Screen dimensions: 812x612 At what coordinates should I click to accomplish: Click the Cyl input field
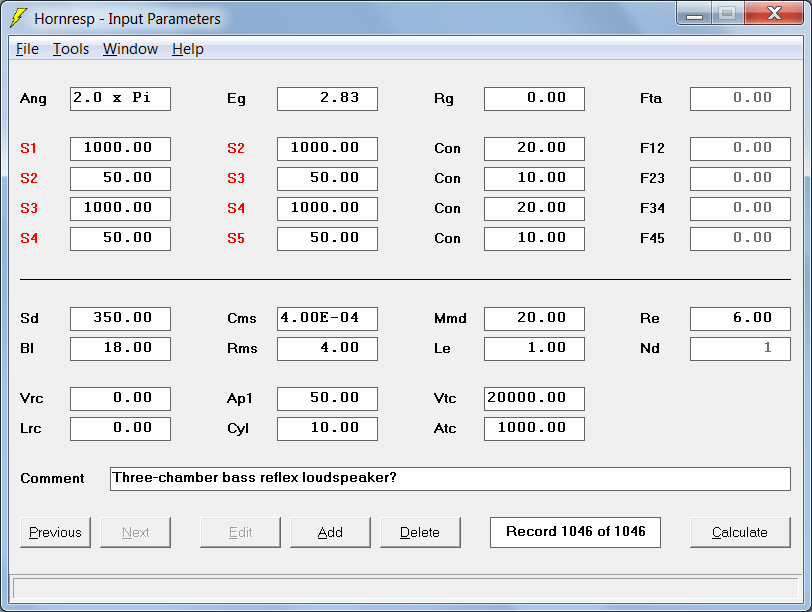(x=327, y=429)
